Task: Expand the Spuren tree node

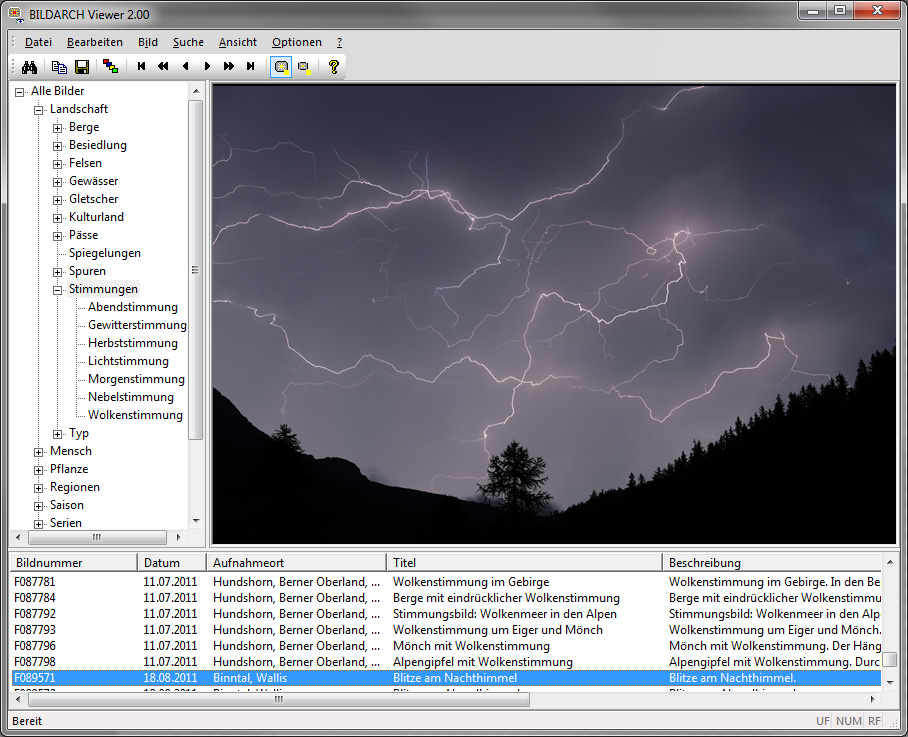Action: (57, 272)
